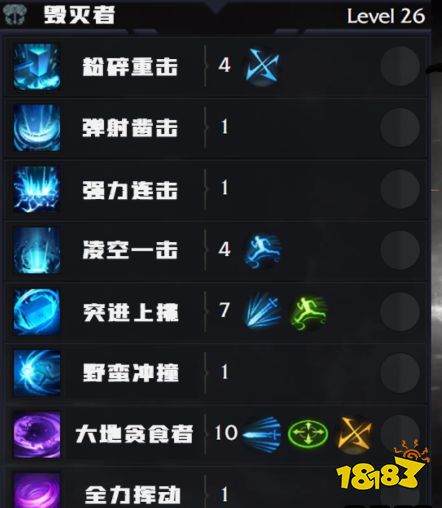Toggle the round rune slot beside 野蛮冲撞
This screenshot has height=508, width=442.
(x=400, y=373)
